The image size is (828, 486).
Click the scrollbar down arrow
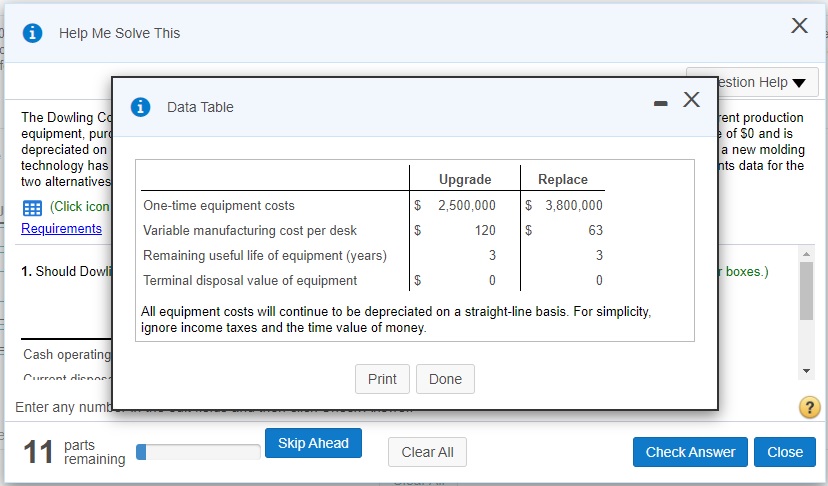806,371
